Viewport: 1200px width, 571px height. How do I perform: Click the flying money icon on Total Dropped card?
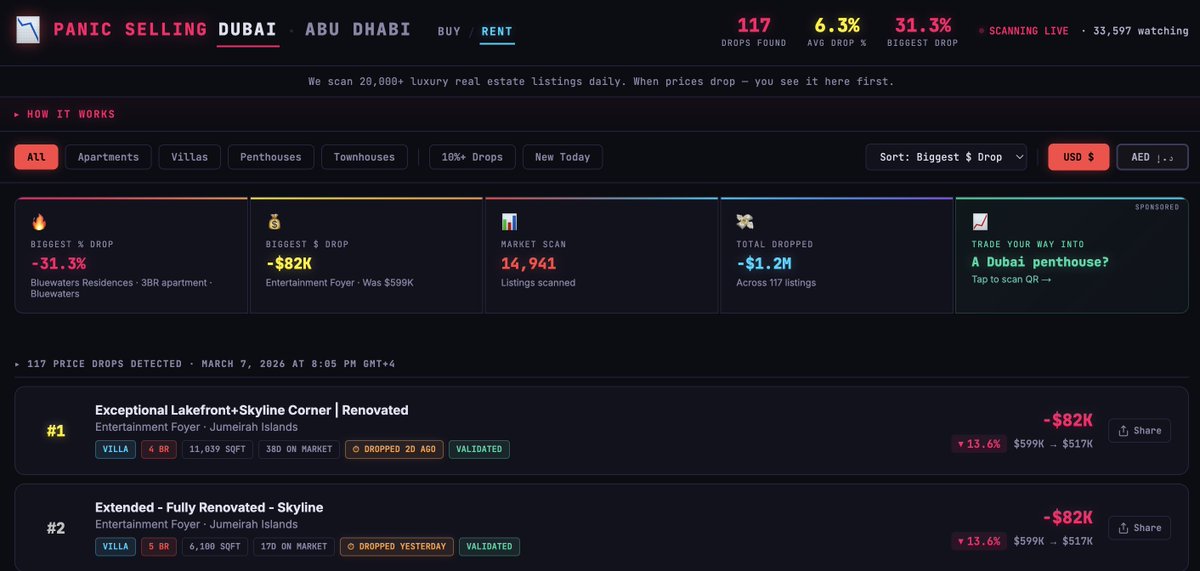tap(744, 222)
